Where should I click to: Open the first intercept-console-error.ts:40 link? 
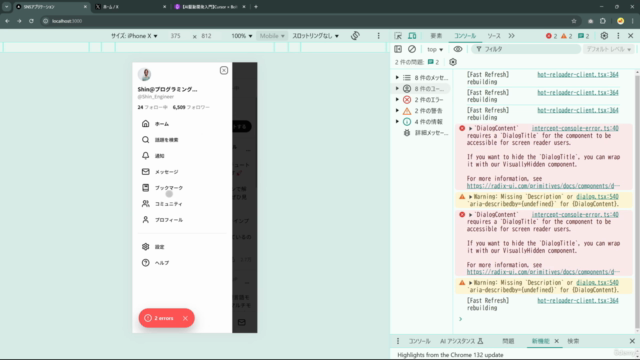click(x=575, y=128)
